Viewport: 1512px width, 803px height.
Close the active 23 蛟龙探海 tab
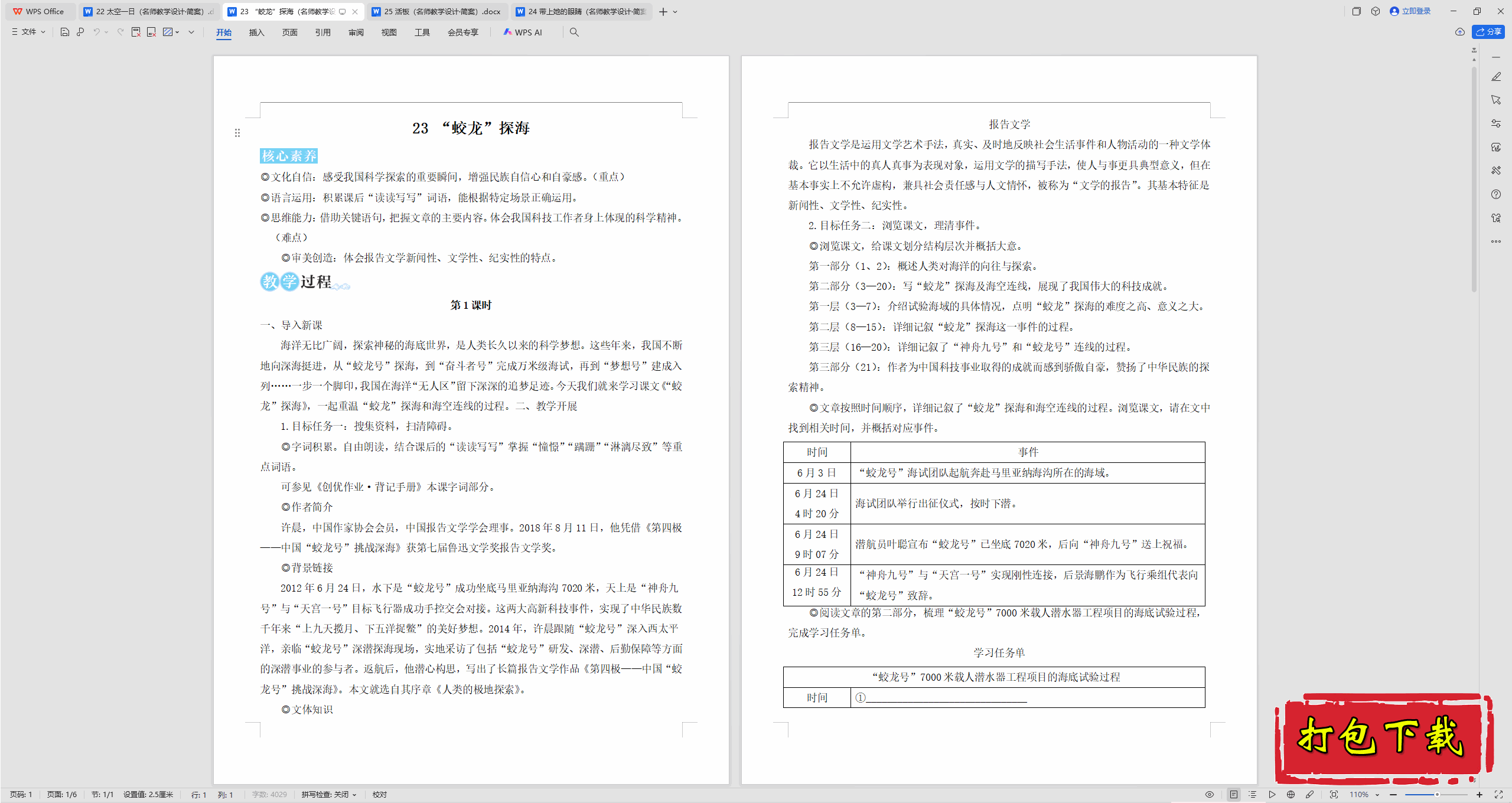tap(355, 12)
